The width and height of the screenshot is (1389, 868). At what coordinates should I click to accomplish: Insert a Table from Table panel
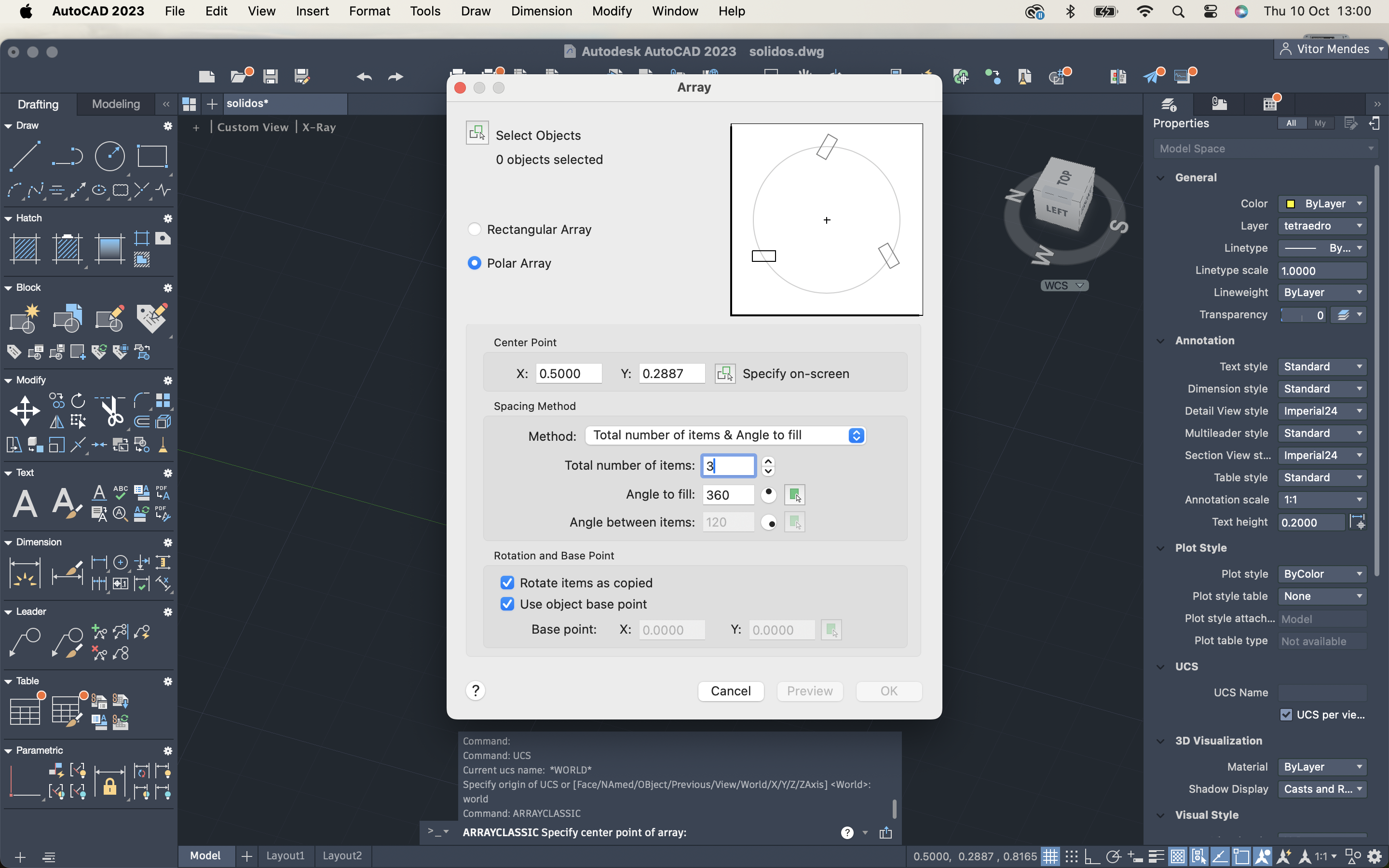25,712
